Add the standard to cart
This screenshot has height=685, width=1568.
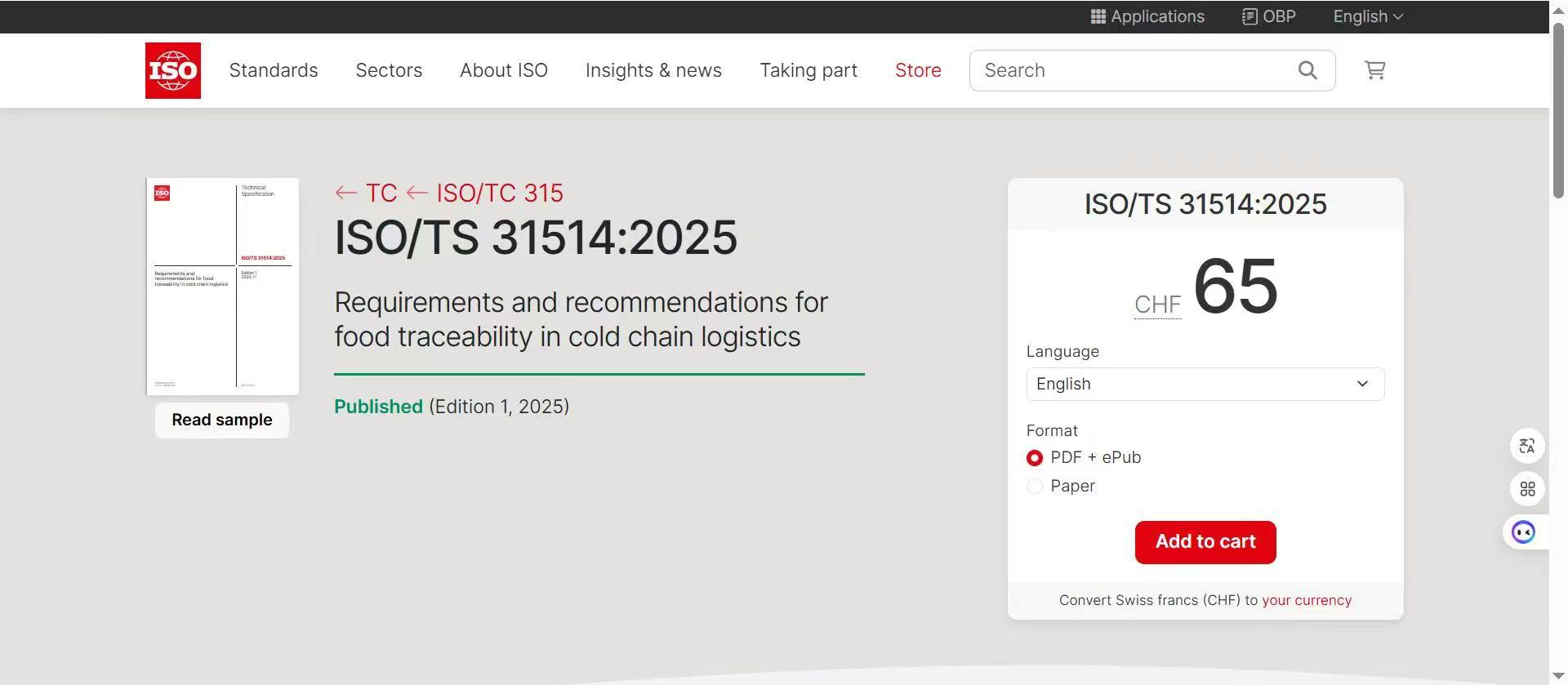1205,542
